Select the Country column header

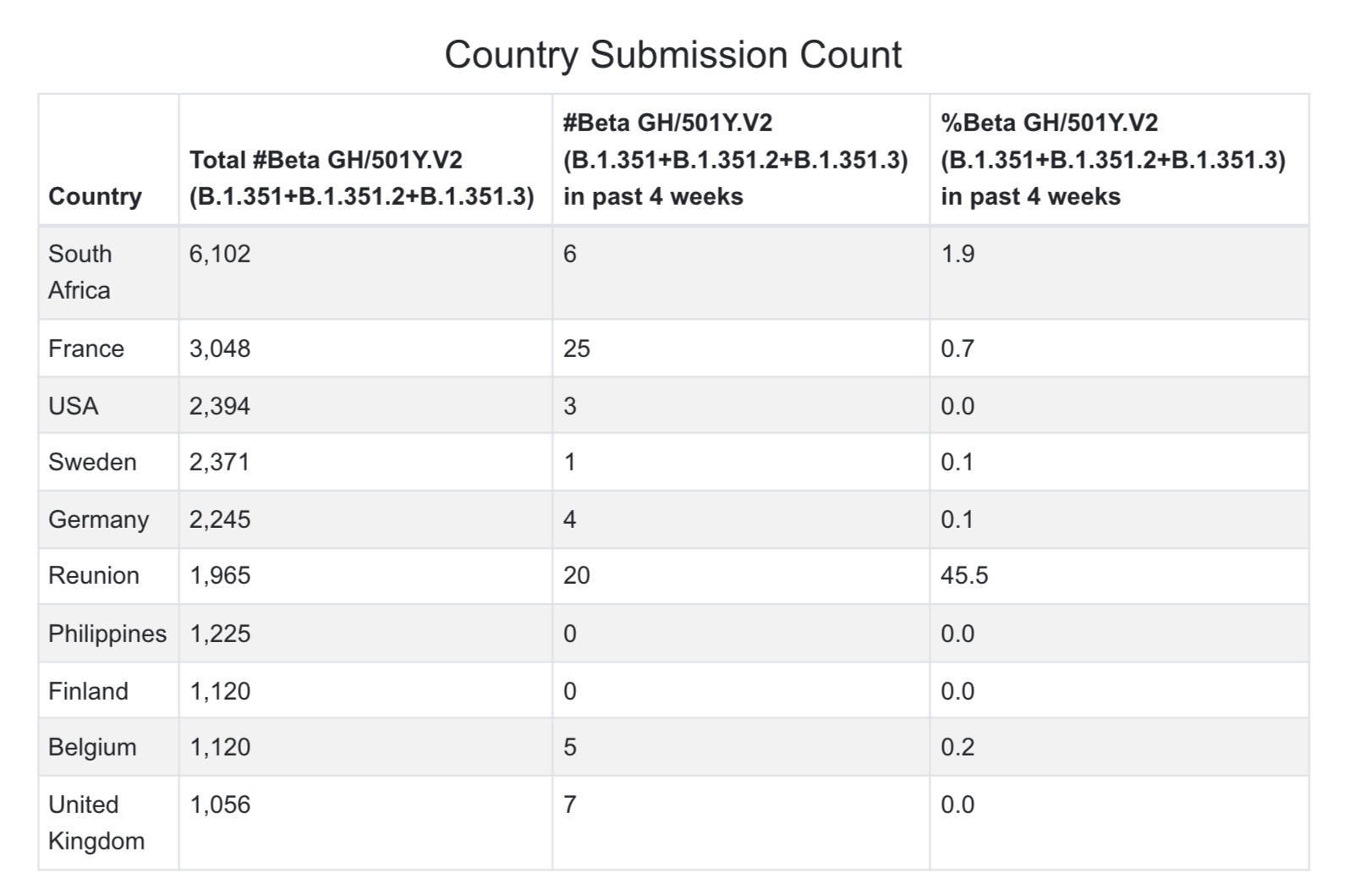click(x=95, y=196)
